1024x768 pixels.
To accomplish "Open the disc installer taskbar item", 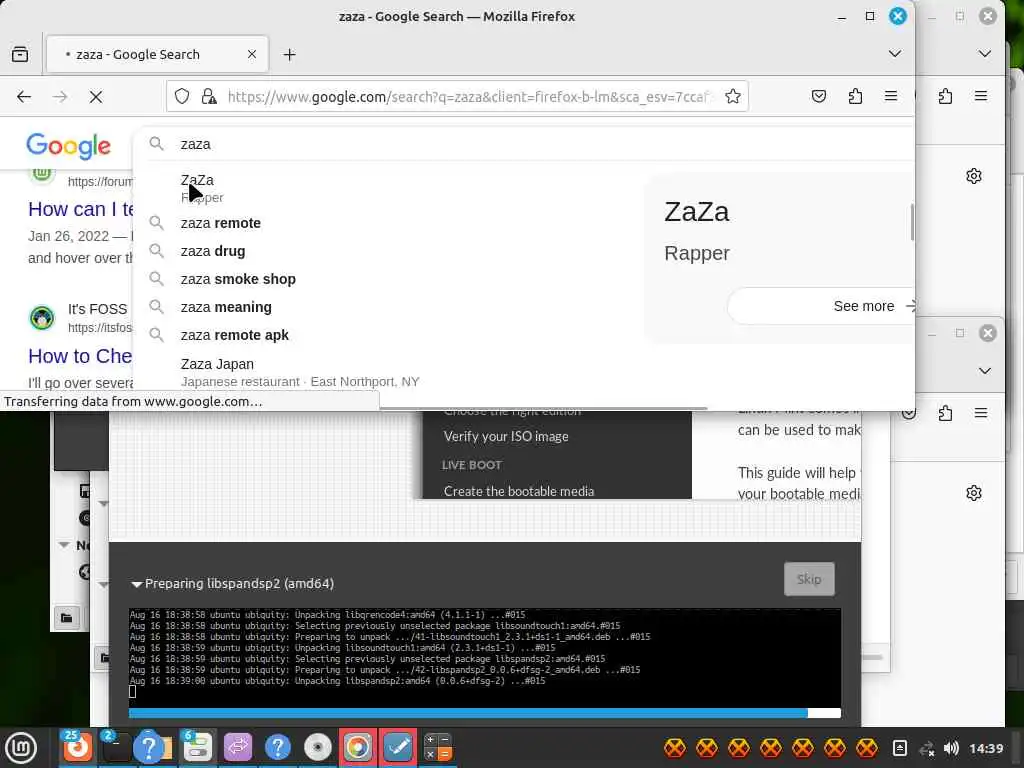I will pos(318,748).
